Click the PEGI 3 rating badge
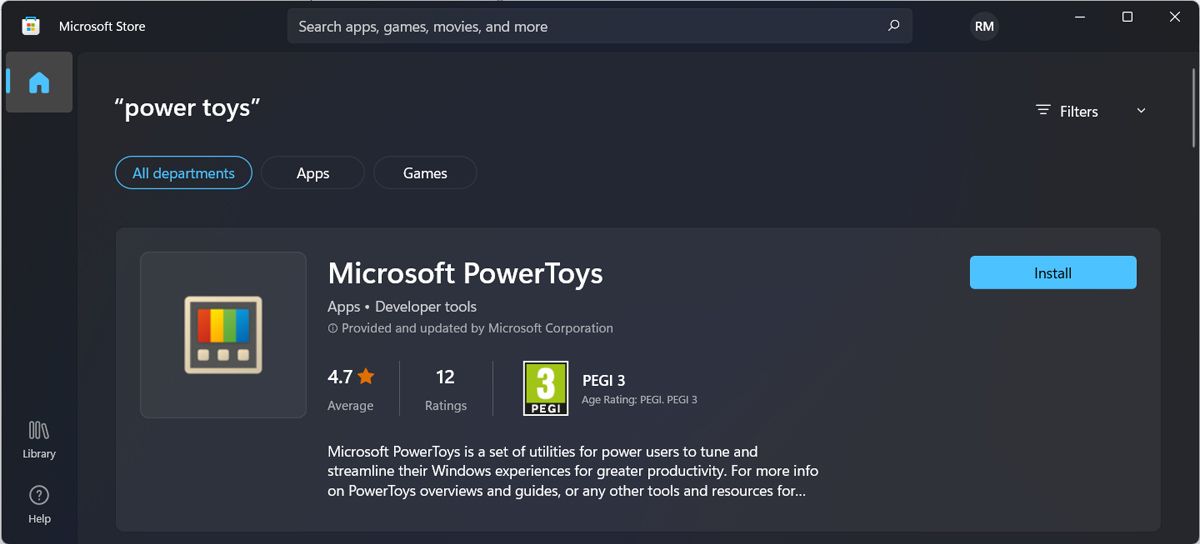This screenshot has width=1200, height=544. pyautogui.click(x=545, y=388)
